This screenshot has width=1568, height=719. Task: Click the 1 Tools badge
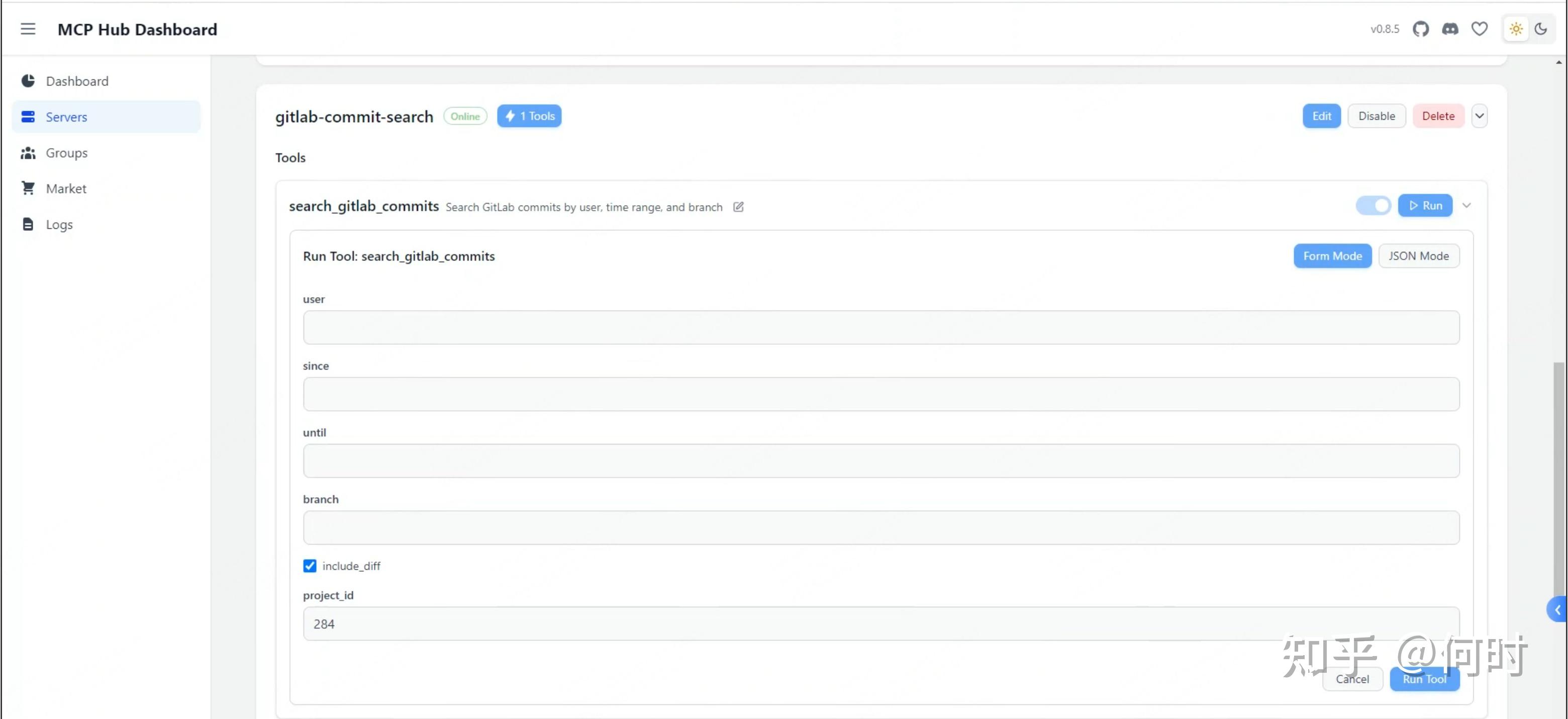click(x=529, y=116)
